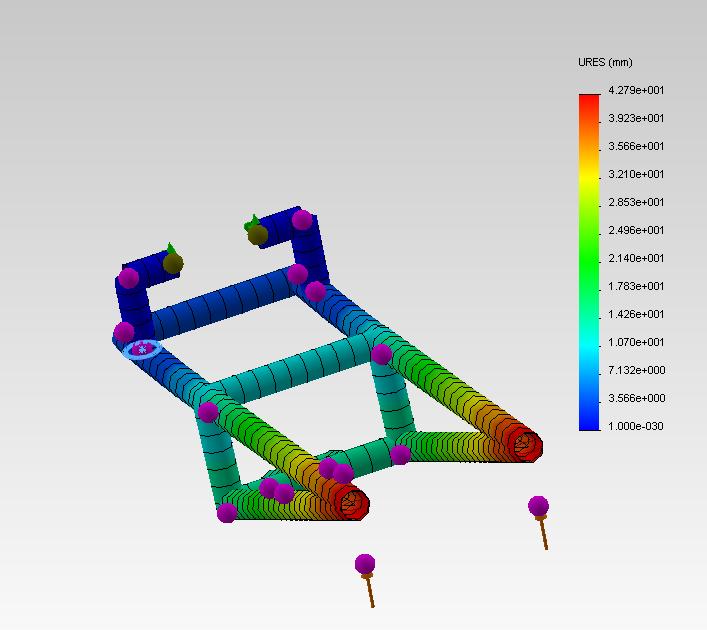Click the 1.426e+001 legend label

click(636, 314)
